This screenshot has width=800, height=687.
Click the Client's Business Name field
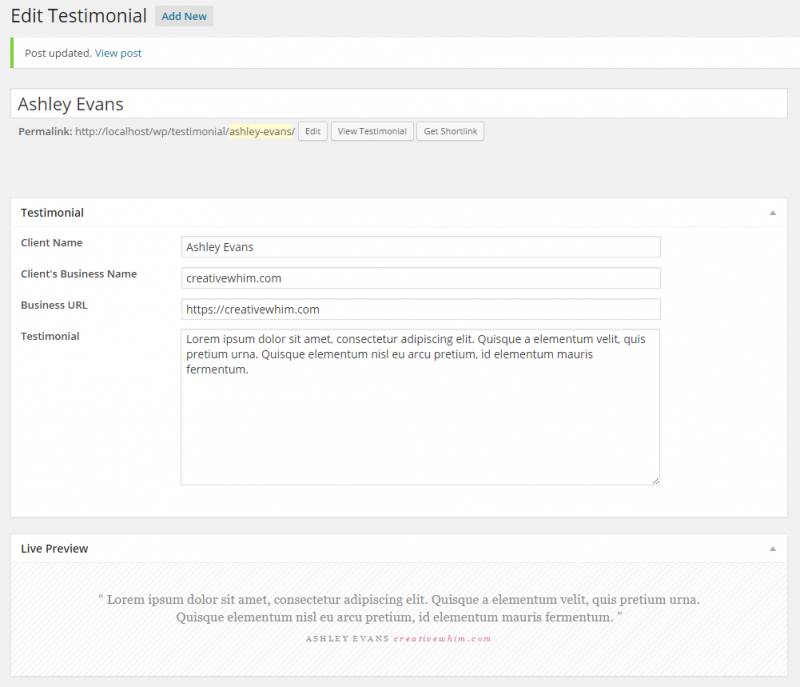click(420, 278)
